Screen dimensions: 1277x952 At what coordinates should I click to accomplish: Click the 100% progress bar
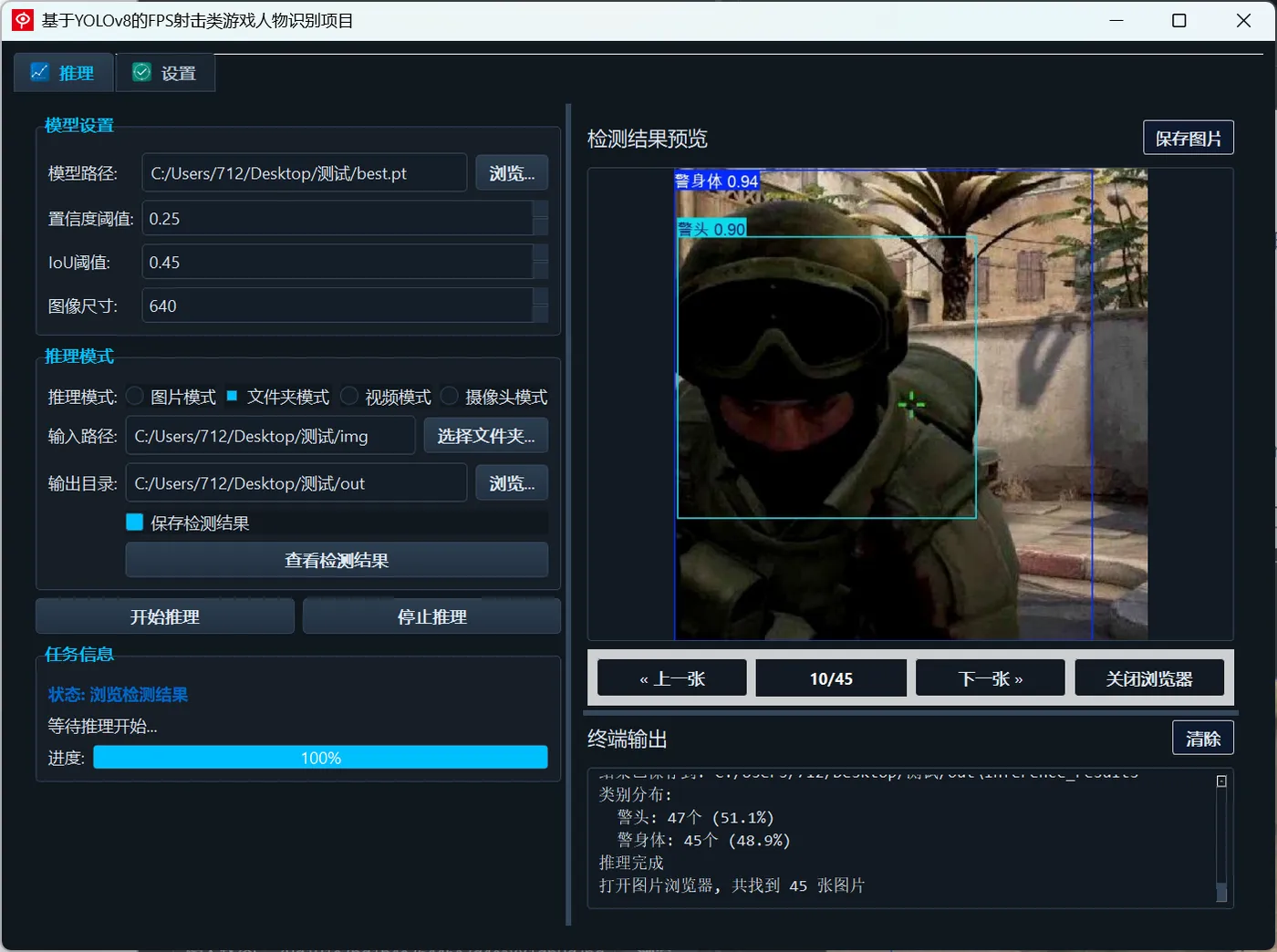[x=320, y=757]
